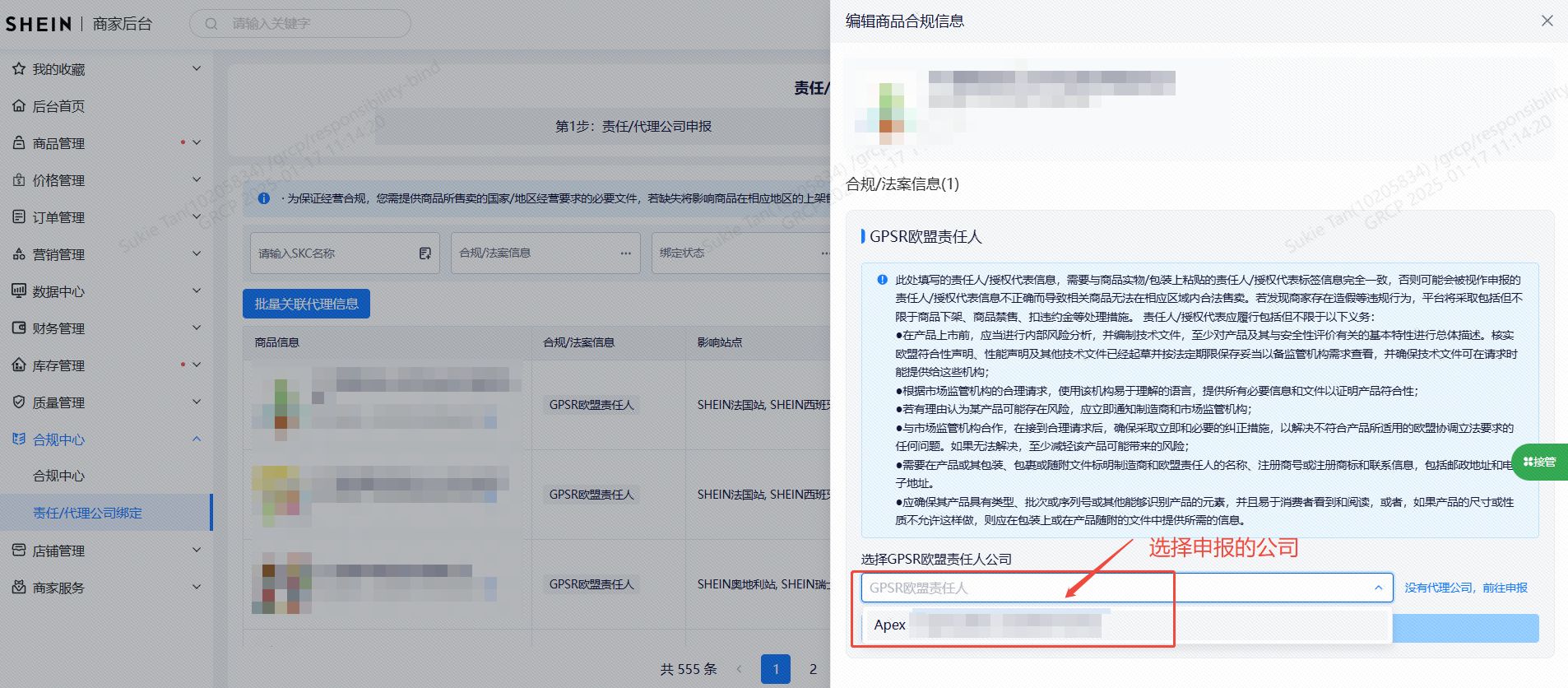The image size is (1568, 688).
Task: Click the info icon in the blue notice banner
Action: click(264, 198)
